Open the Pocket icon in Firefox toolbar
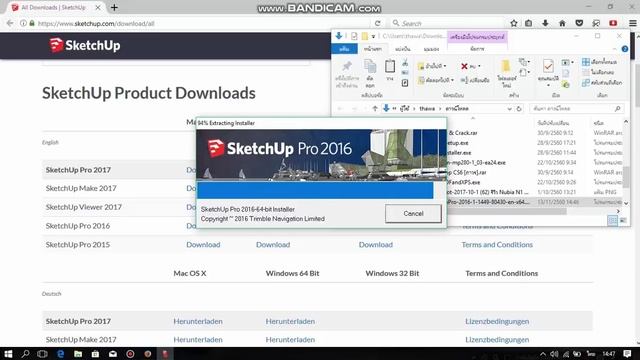This screenshot has height=360, width=640. (x=579, y=23)
